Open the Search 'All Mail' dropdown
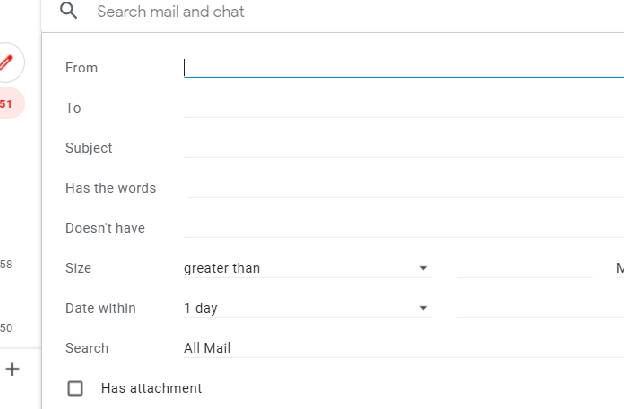The width and height of the screenshot is (624, 409). point(400,348)
